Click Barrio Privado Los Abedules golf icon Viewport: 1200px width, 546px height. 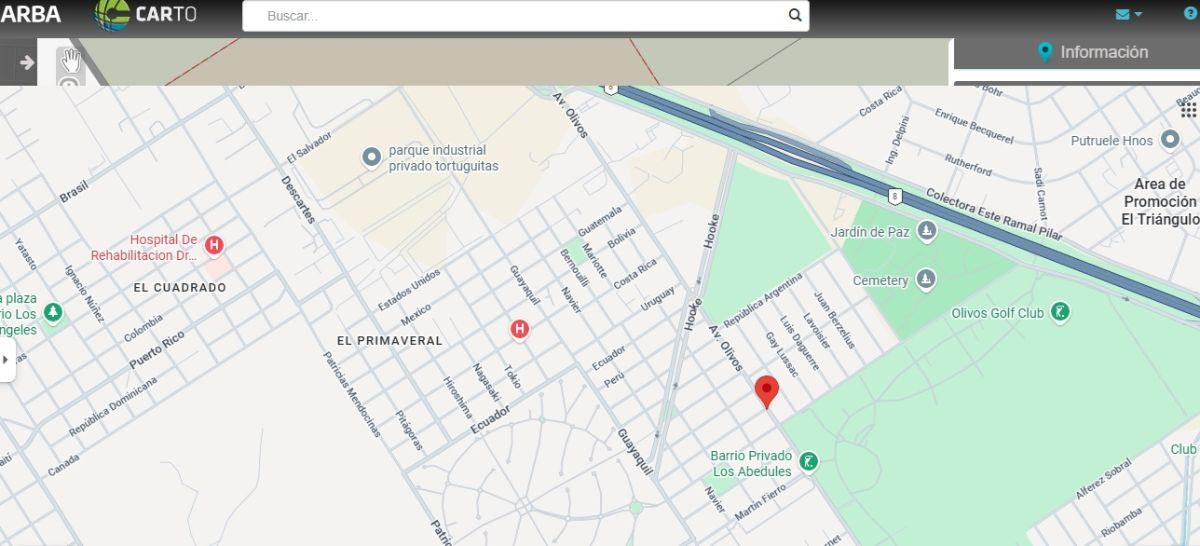pyautogui.click(x=808, y=462)
